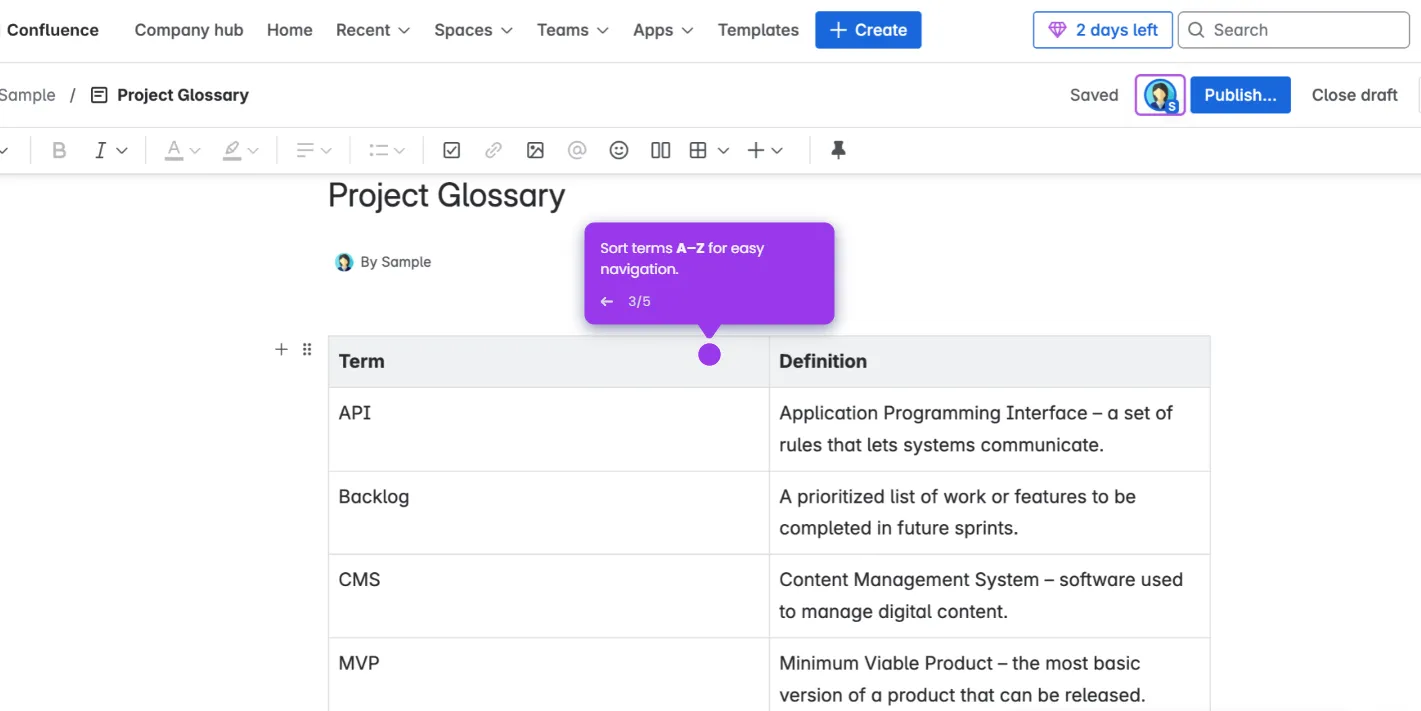Click the drag handle dots beside table
The image size is (1421, 711).
click(x=307, y=349)
